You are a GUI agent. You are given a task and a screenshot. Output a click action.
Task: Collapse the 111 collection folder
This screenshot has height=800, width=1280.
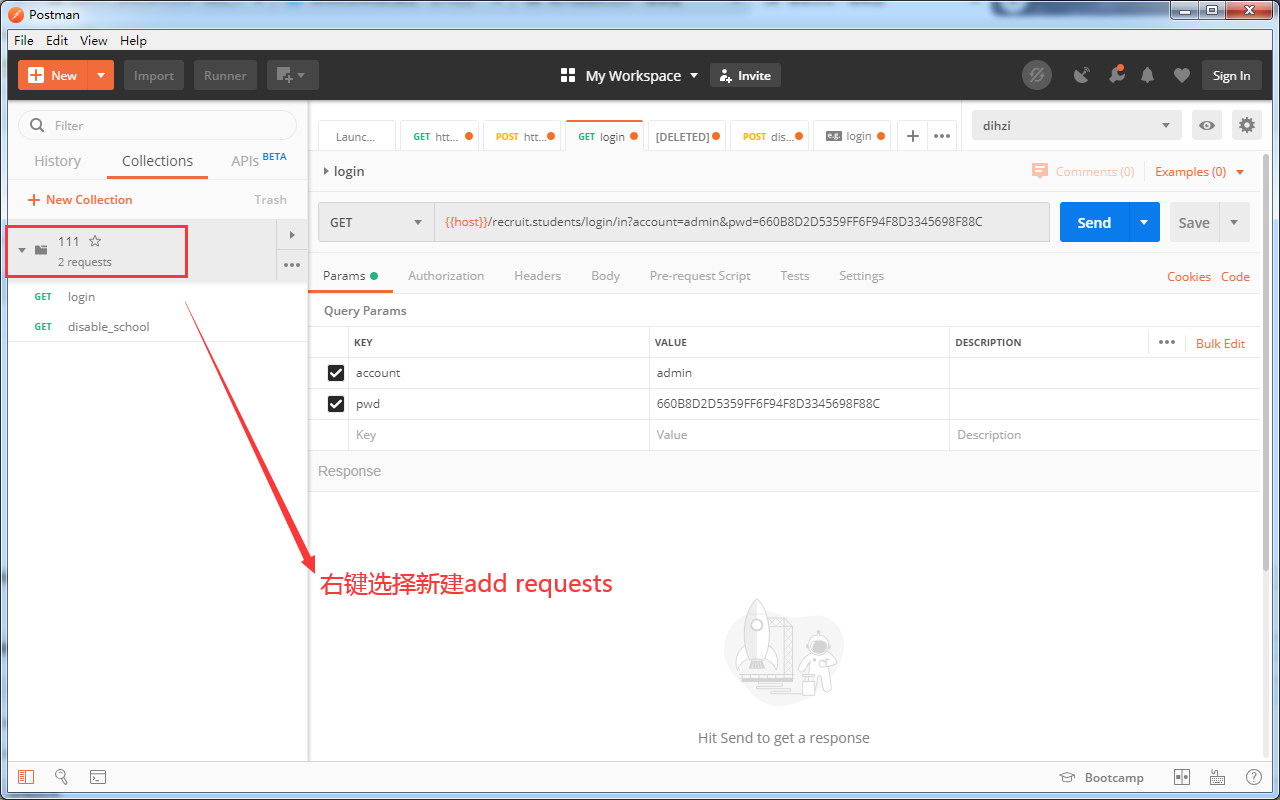pyautogui.click(x=22, y=250)
